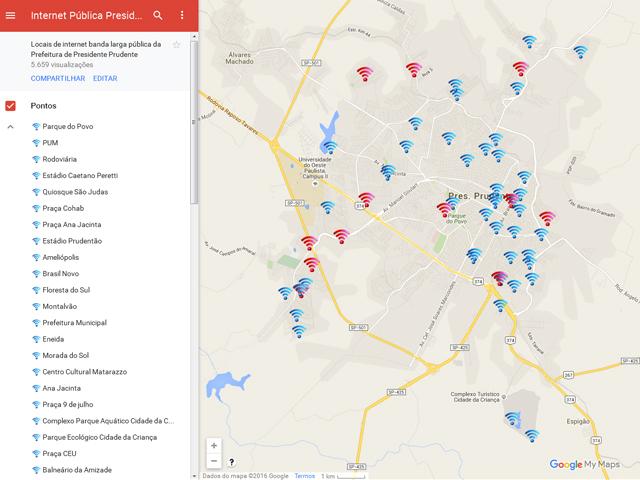Click red Wi-Fi marker beside Rua J label
The height and width of the screenshot is (480, 640).
tap(413, 70)
